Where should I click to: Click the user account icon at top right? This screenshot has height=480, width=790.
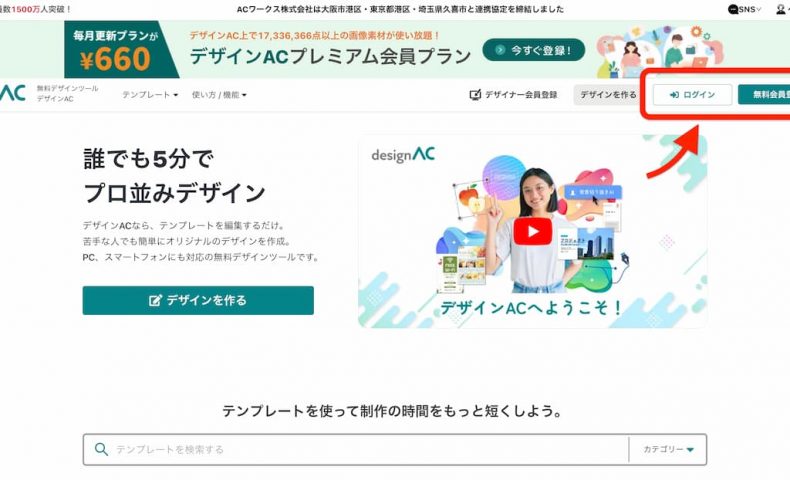(x=780, y=9)
